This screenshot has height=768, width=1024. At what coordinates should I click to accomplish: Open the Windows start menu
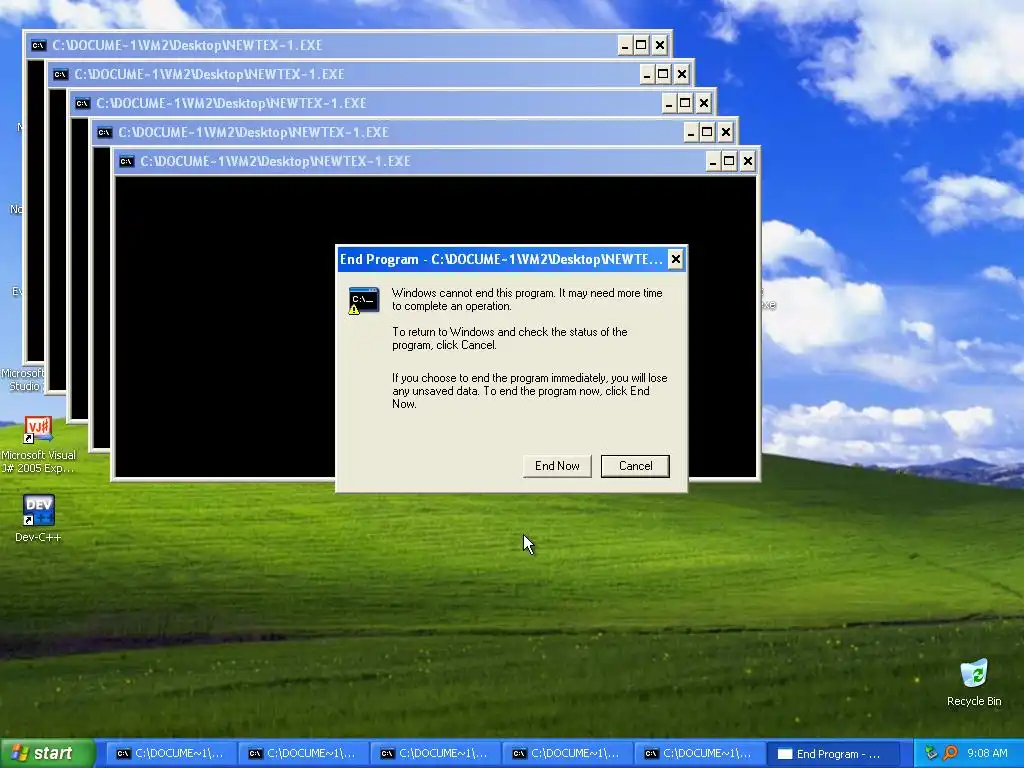point(47,753)
